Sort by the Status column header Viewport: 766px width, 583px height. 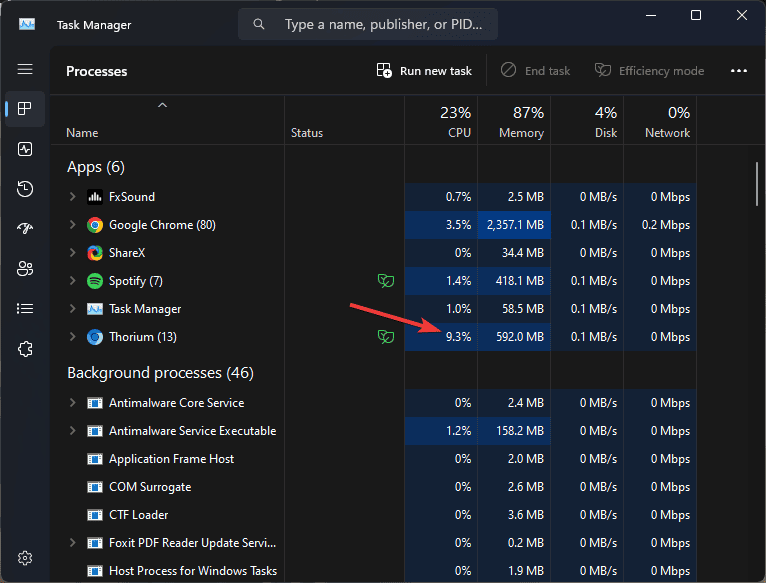pos(344,120)
